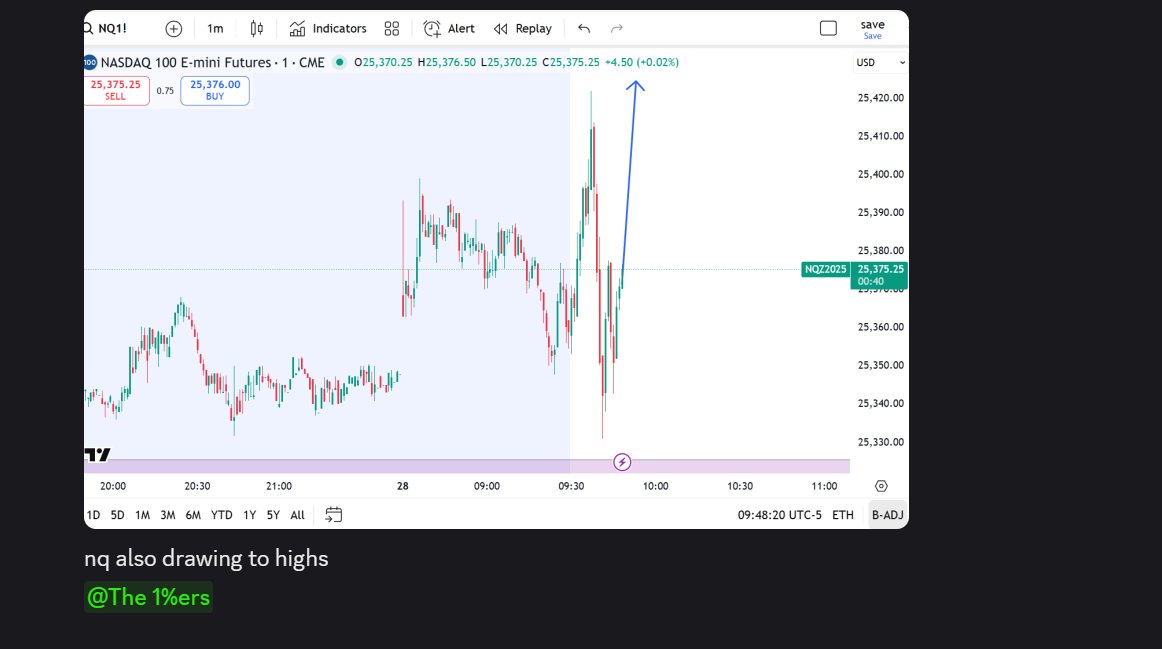Click the 25,376.00 BUY button
This screenshot has width=1162, height=649.
215,90
